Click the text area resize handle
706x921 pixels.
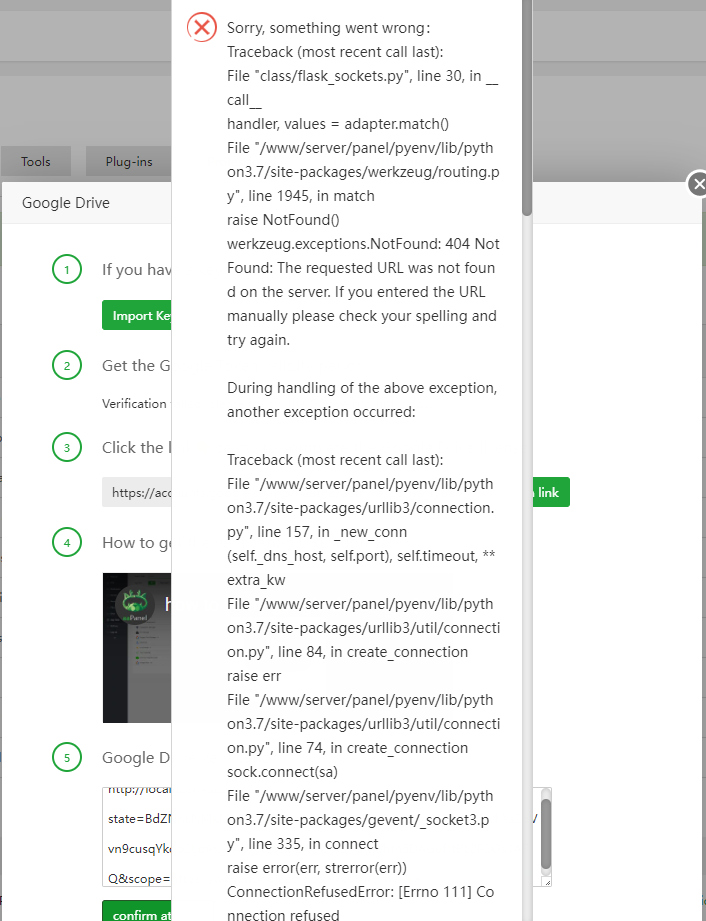point(546,880)
